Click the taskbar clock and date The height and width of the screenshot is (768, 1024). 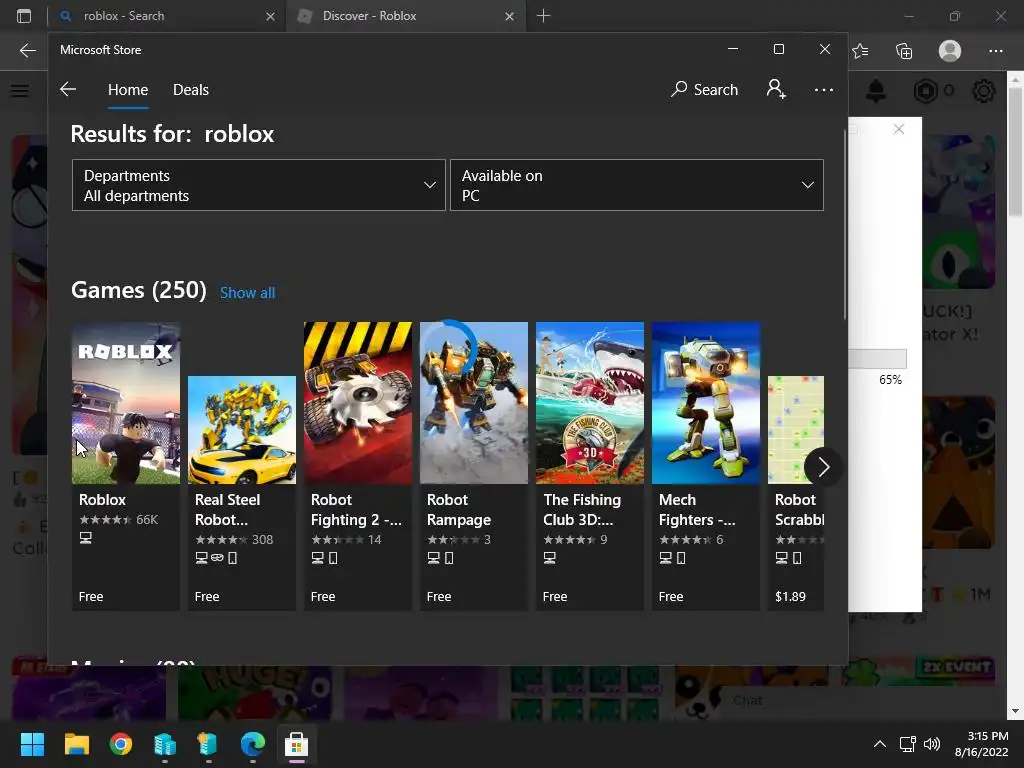(982, 744)
